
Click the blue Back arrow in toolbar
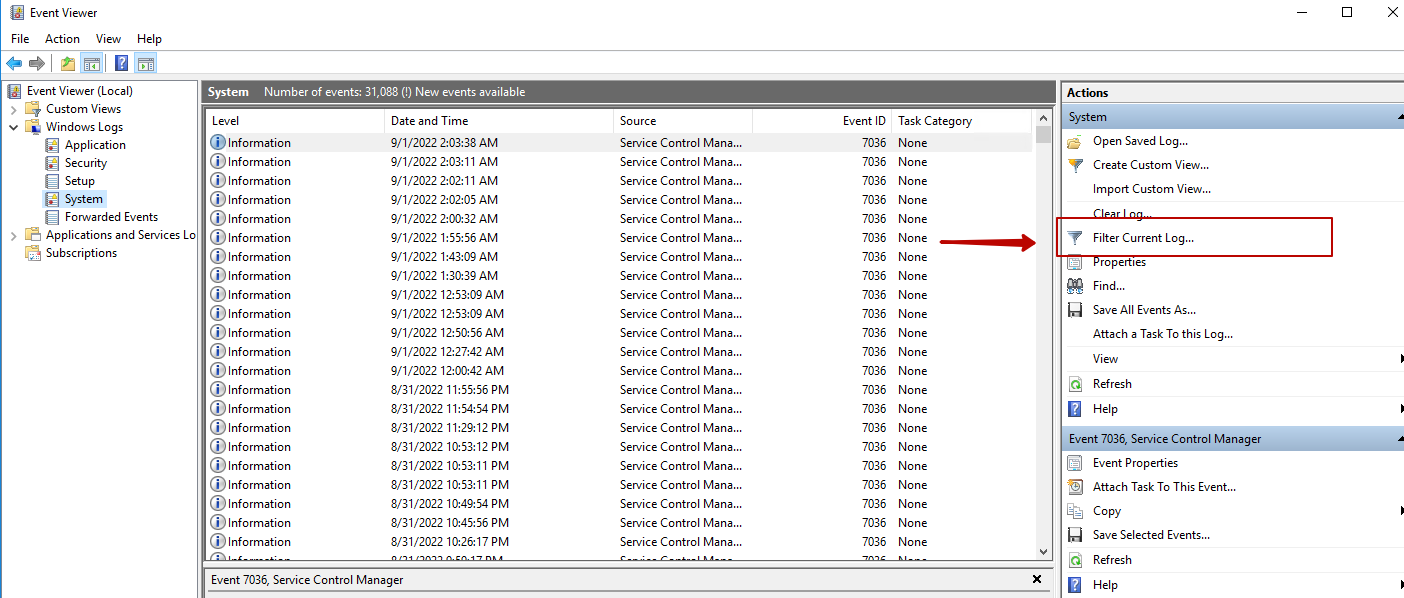point(14,64)
